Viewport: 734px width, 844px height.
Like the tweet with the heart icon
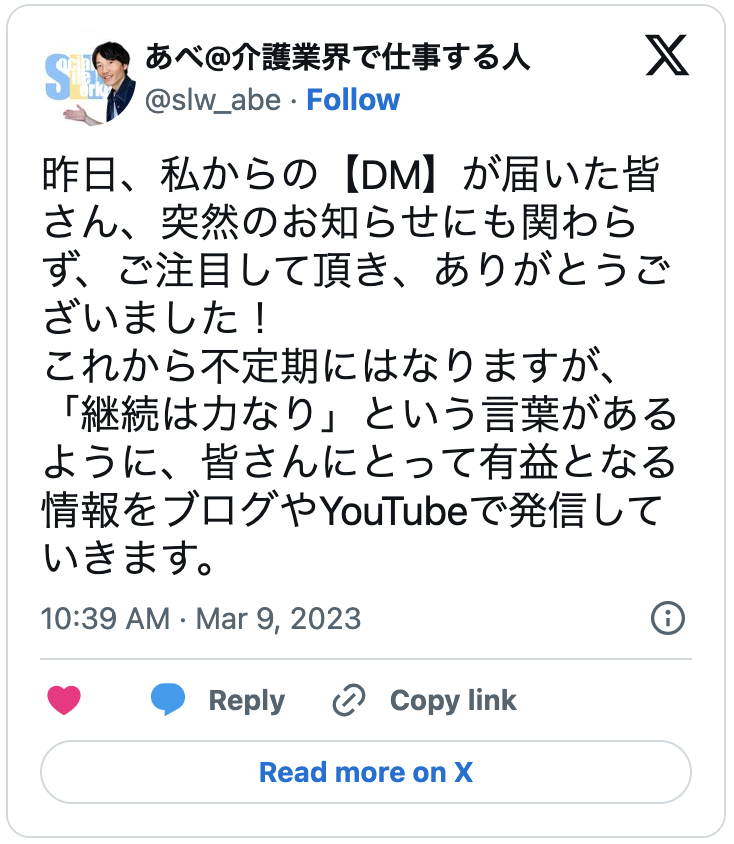(x=64, y=700)
